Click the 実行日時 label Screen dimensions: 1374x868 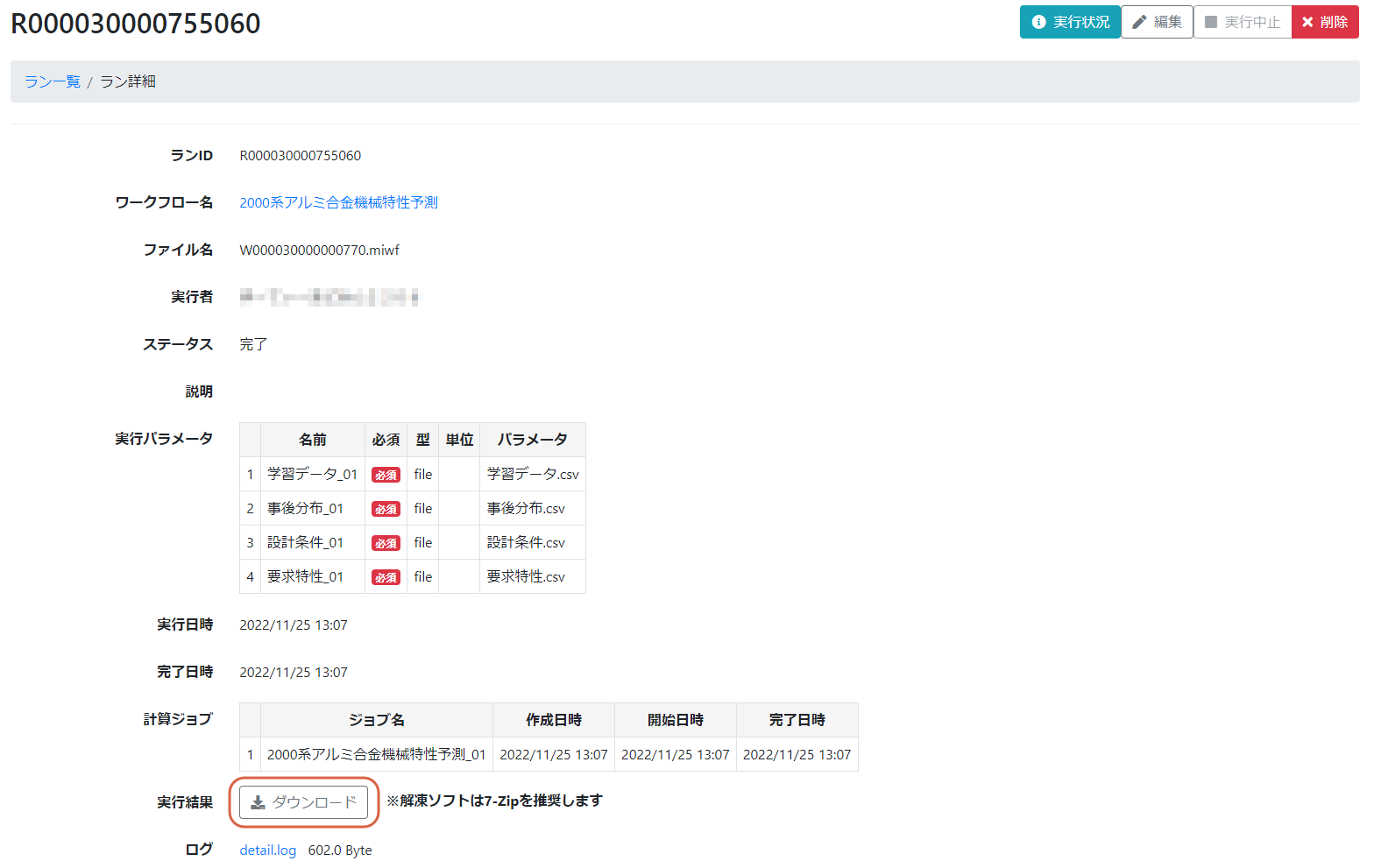(x=185, y=625)
